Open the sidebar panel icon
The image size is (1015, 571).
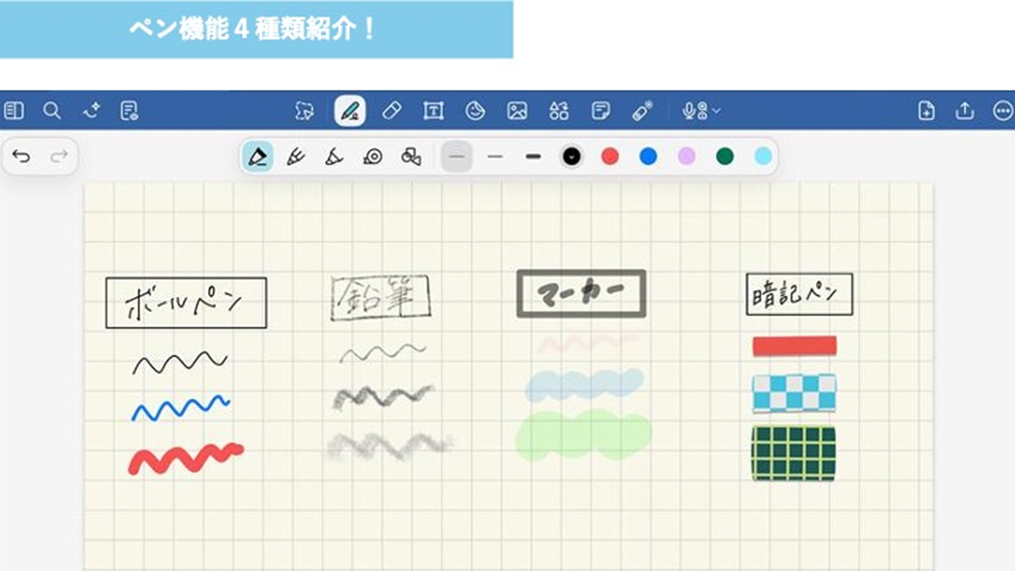14,111
